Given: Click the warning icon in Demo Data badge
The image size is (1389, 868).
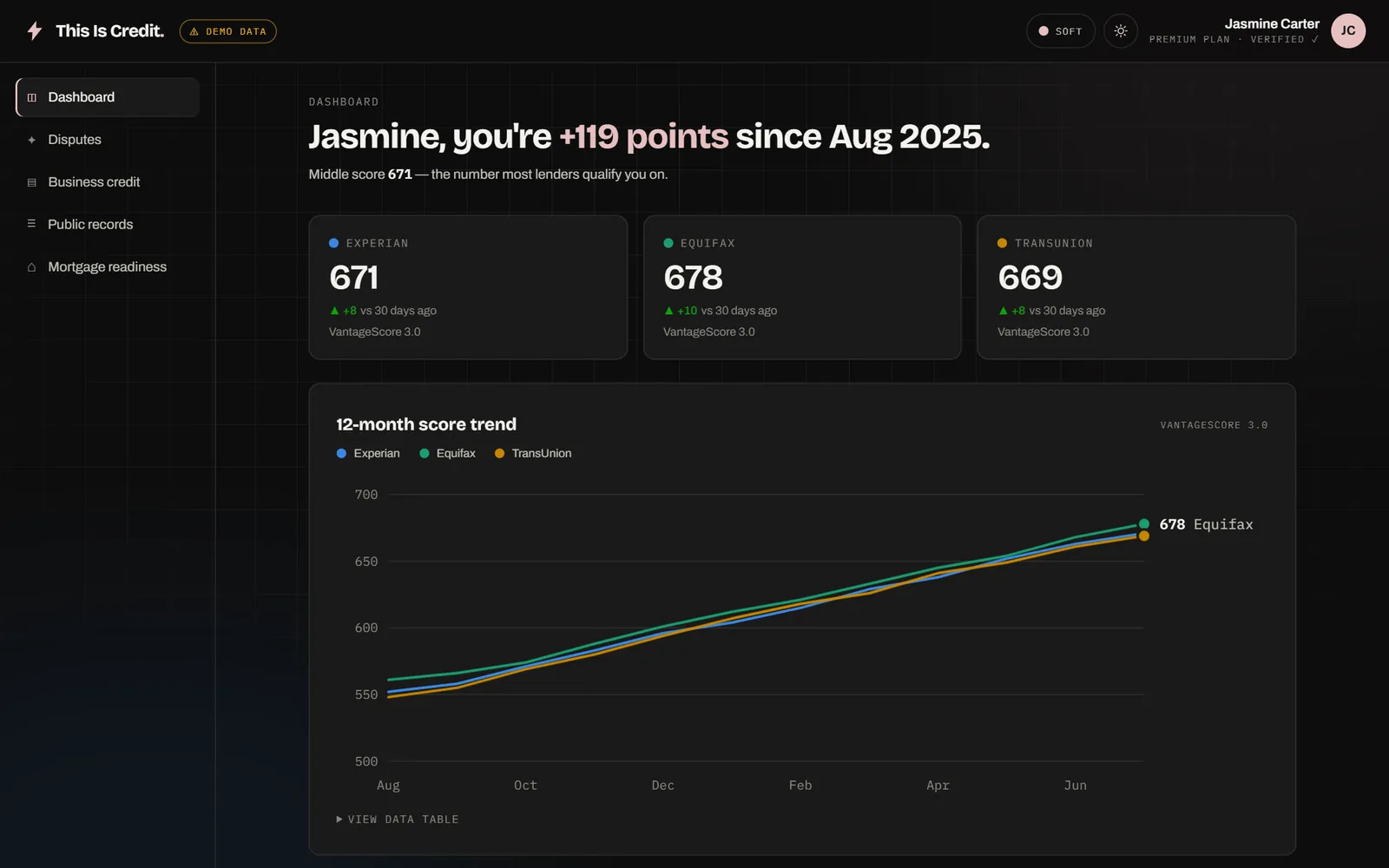Looking at the screenshot, I should [194, 31].
